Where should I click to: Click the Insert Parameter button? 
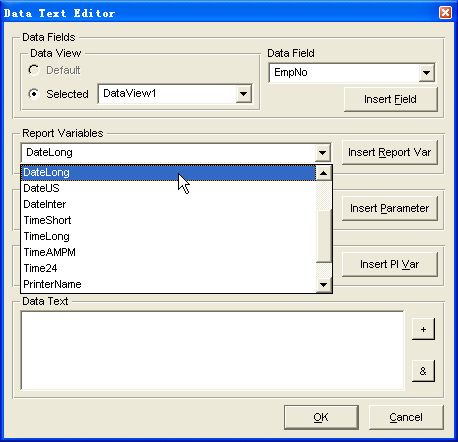389,208
